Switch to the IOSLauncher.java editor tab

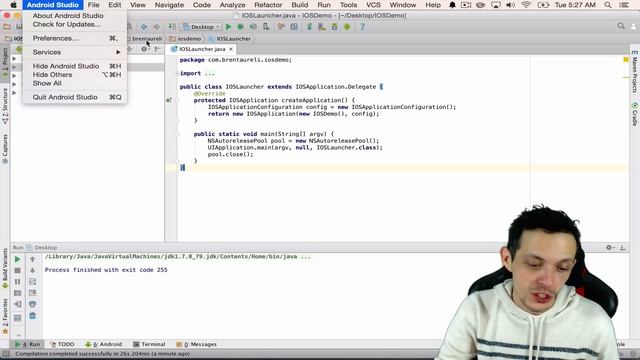[x=202, y=49]
